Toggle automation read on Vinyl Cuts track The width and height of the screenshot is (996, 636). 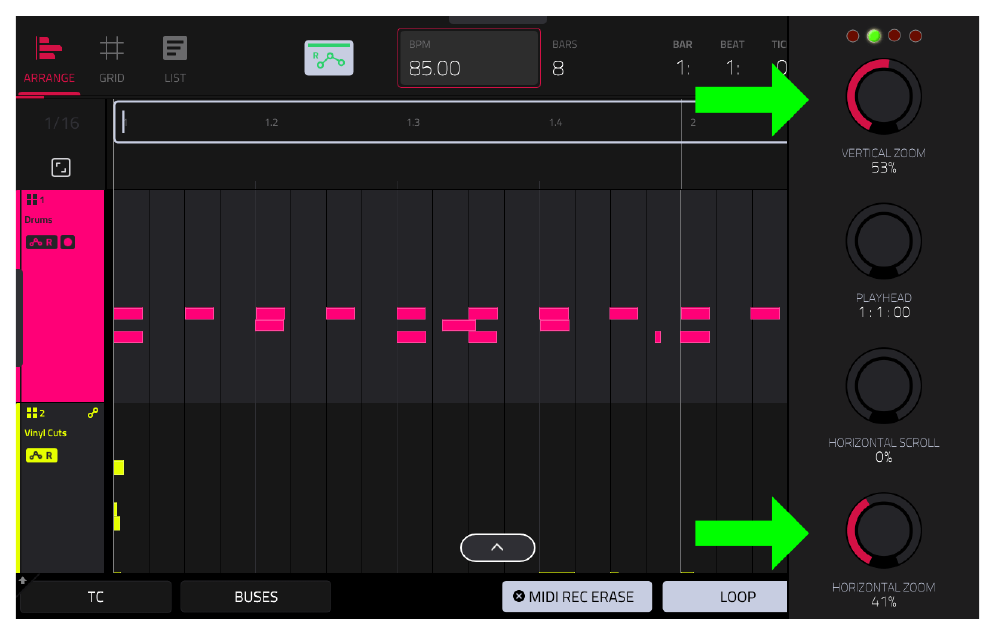[42, 456]
